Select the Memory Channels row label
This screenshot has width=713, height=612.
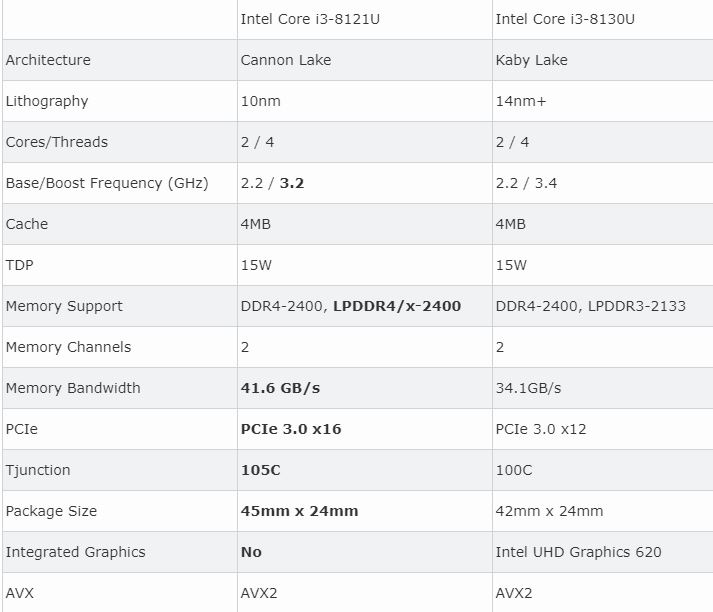[68, 347]
